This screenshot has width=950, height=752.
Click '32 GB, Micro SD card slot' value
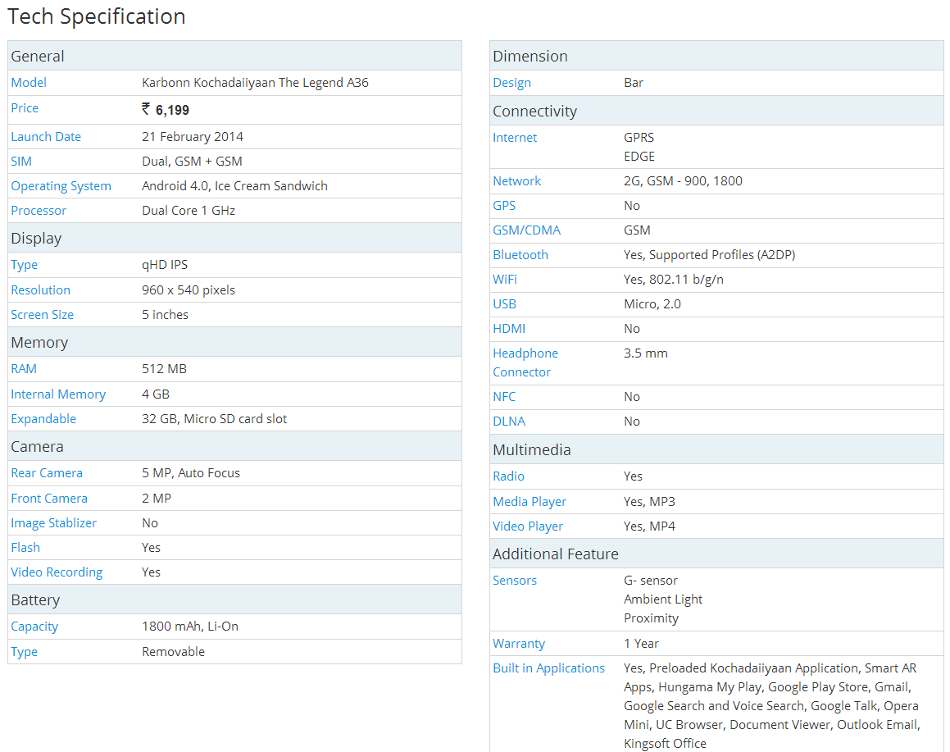click(x=214, y=419)
